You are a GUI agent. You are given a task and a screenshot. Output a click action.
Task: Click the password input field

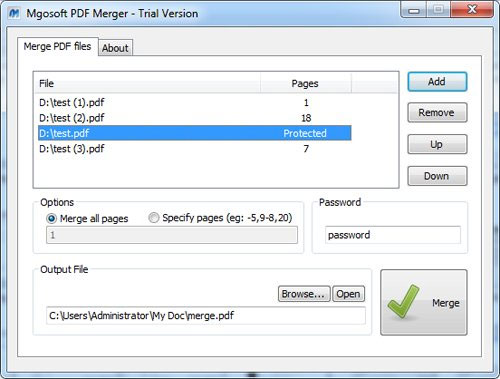click(x=393, y=235)
